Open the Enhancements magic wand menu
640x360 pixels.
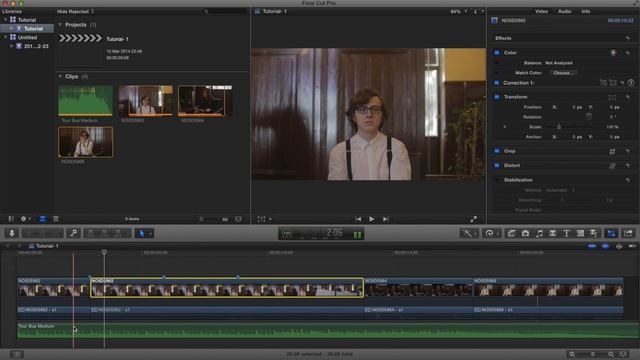click(x=468, y=233)
